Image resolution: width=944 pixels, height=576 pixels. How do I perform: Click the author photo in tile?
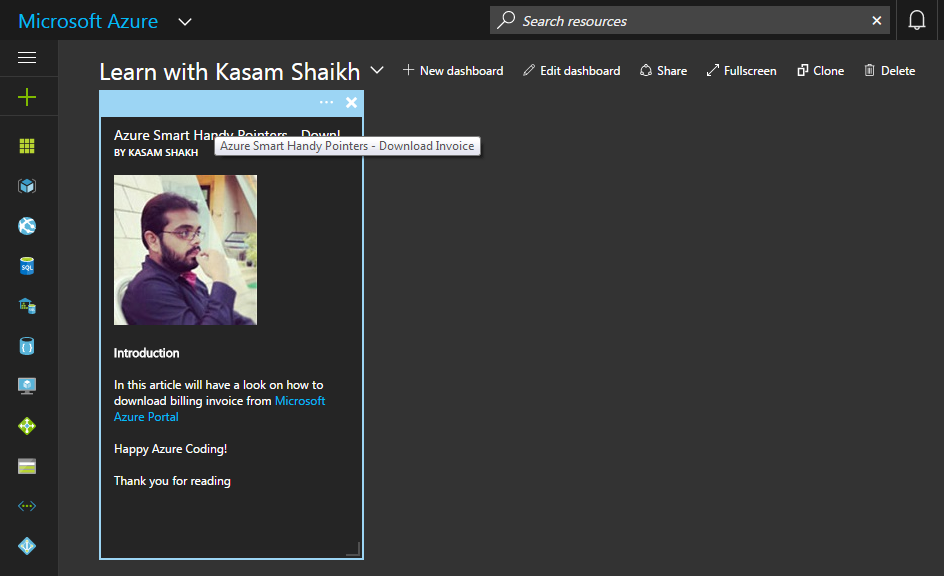(185, 250)
